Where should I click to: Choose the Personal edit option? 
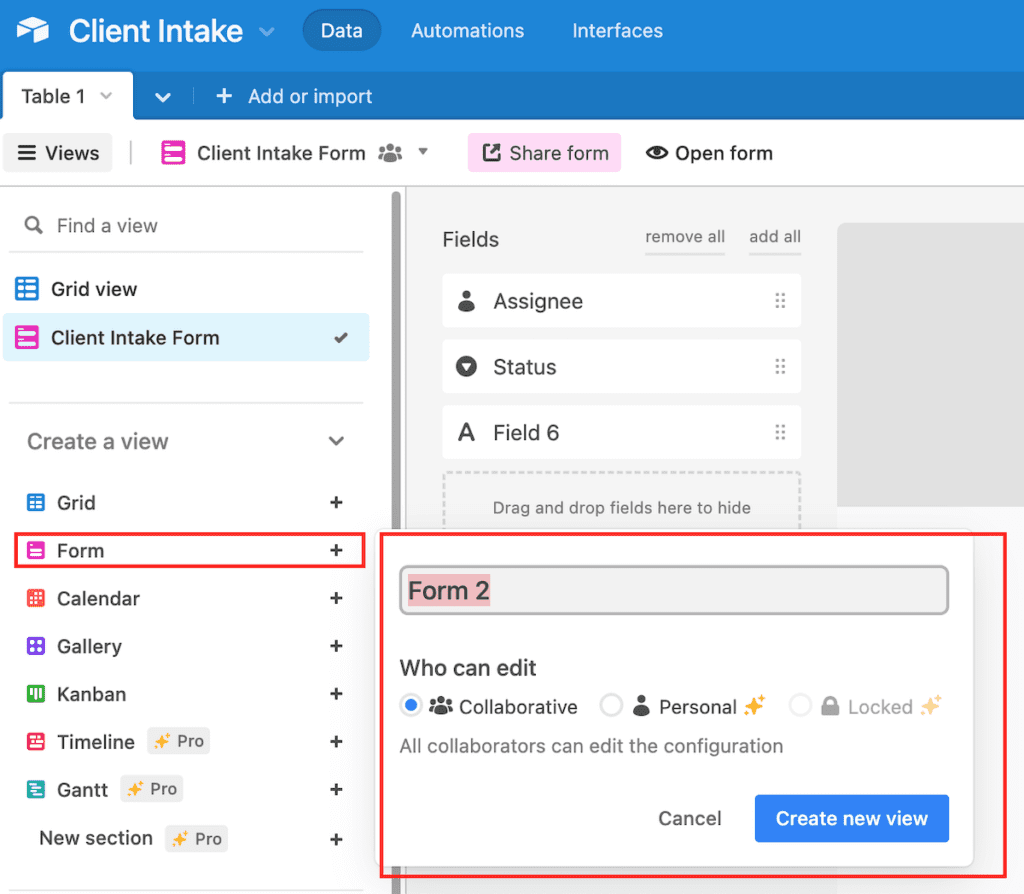tap(612, 705)
